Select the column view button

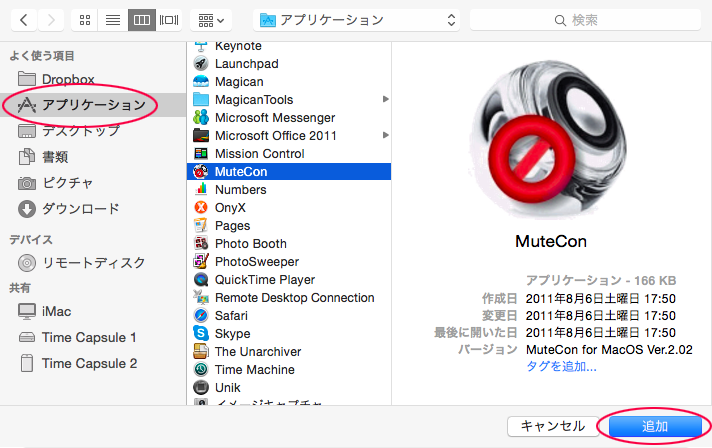coord(142,20)
